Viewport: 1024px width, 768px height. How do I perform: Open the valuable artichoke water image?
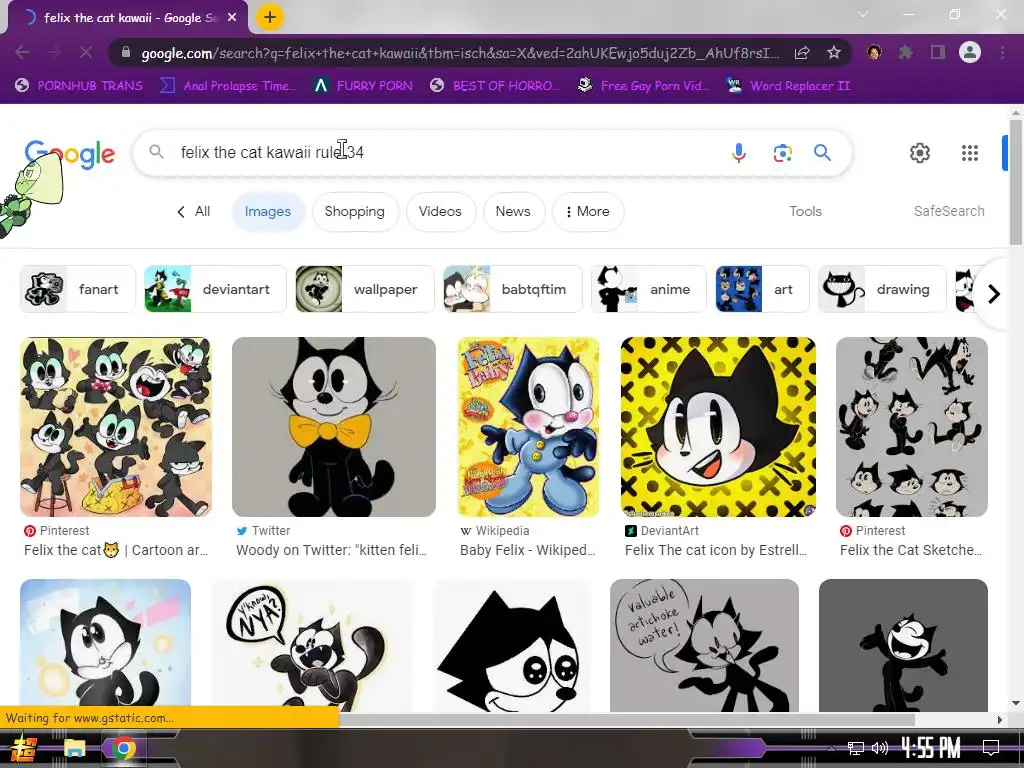point(704,645)
